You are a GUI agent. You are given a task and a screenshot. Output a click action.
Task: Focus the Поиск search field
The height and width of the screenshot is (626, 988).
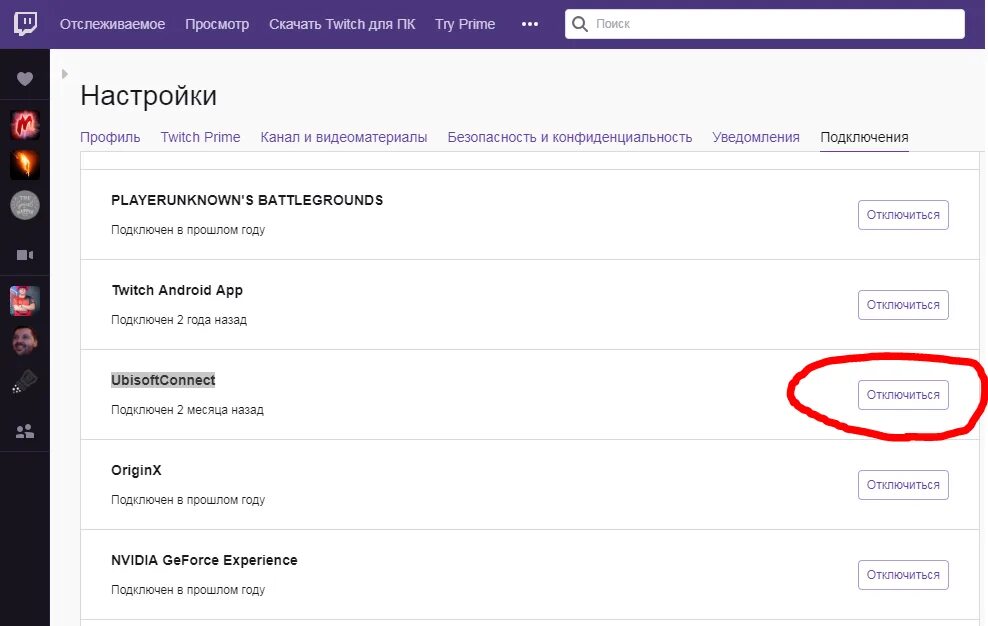point(765,24)
